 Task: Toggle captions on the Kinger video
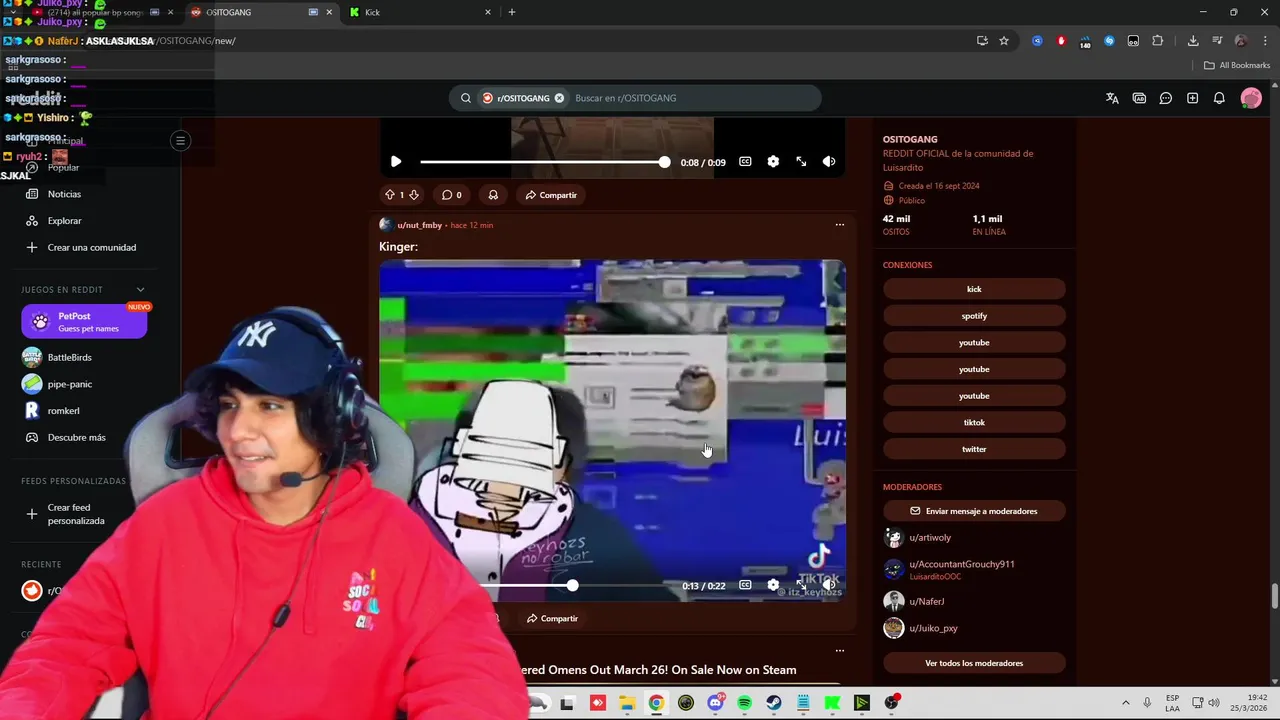745,585
